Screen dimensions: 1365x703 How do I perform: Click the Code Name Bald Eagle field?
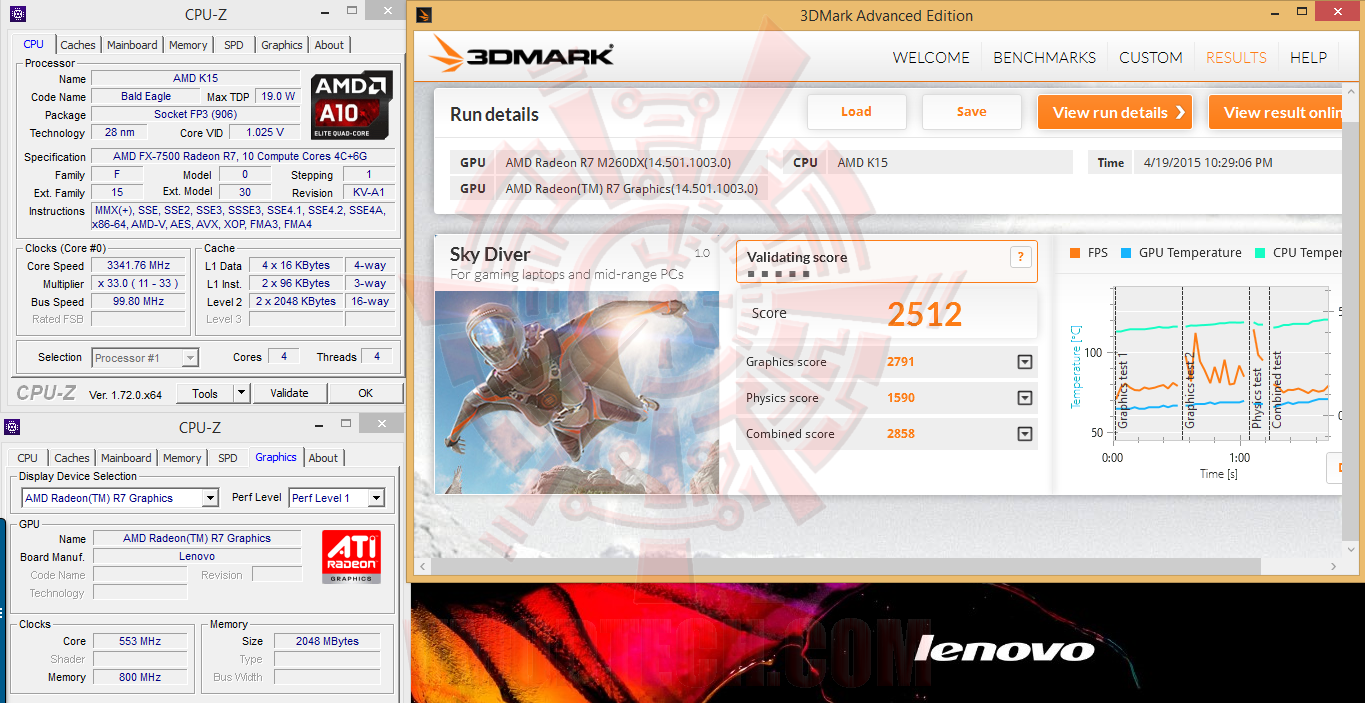[146, 97]
